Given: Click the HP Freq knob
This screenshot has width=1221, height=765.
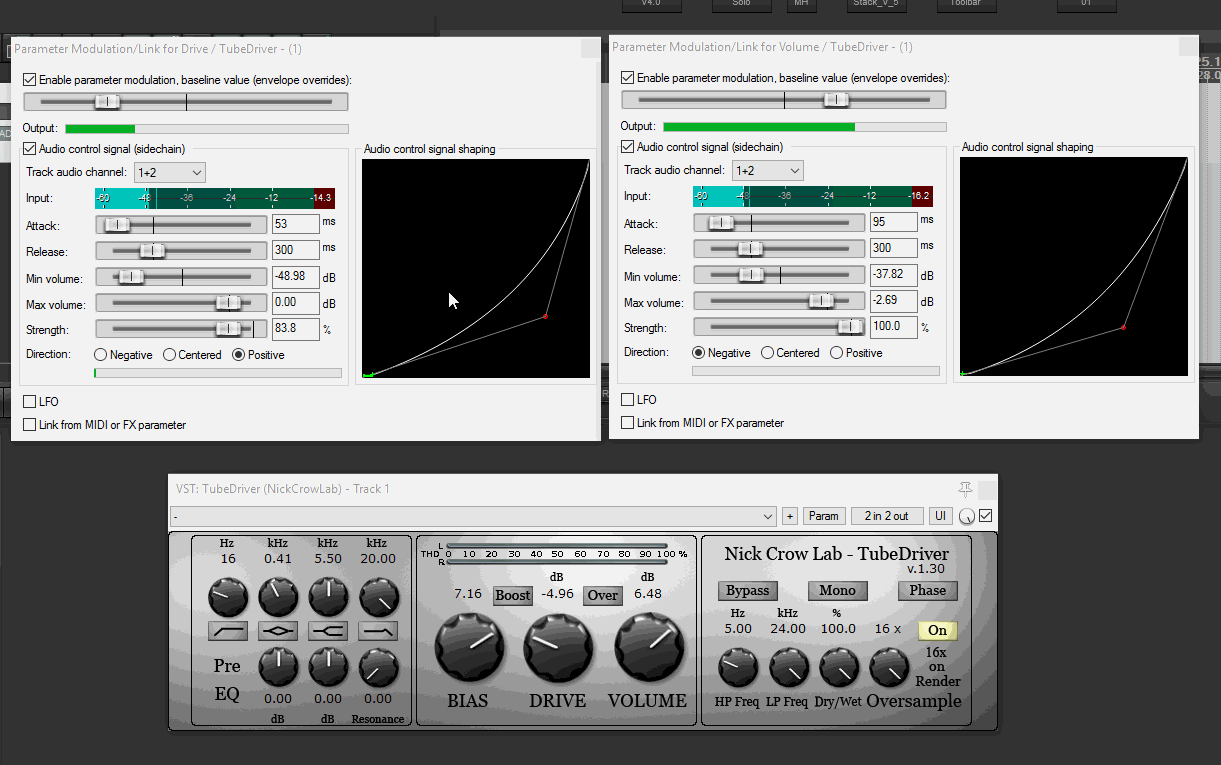Looking at the screenshot, I should (738, 668).
